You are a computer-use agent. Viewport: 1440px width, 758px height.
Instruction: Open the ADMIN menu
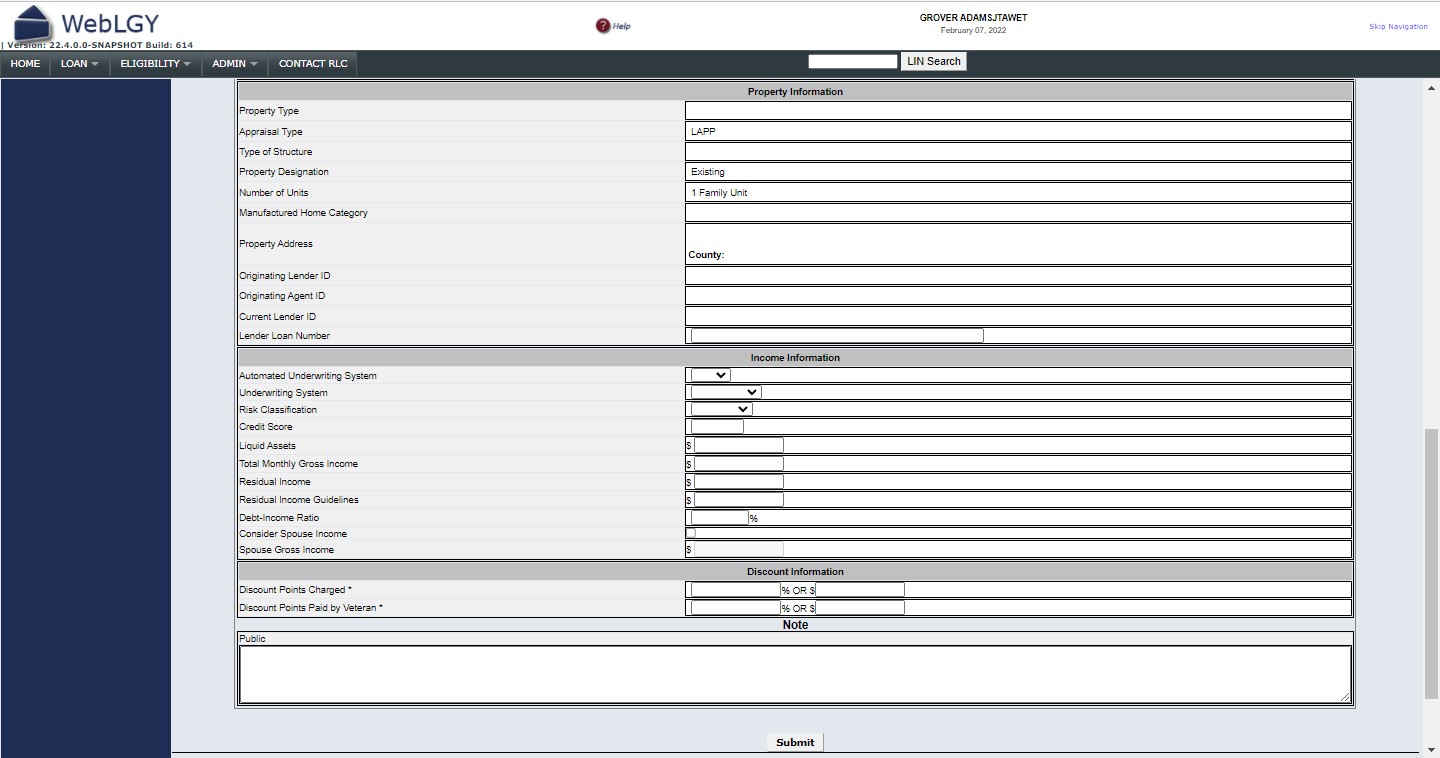[234, 64]
